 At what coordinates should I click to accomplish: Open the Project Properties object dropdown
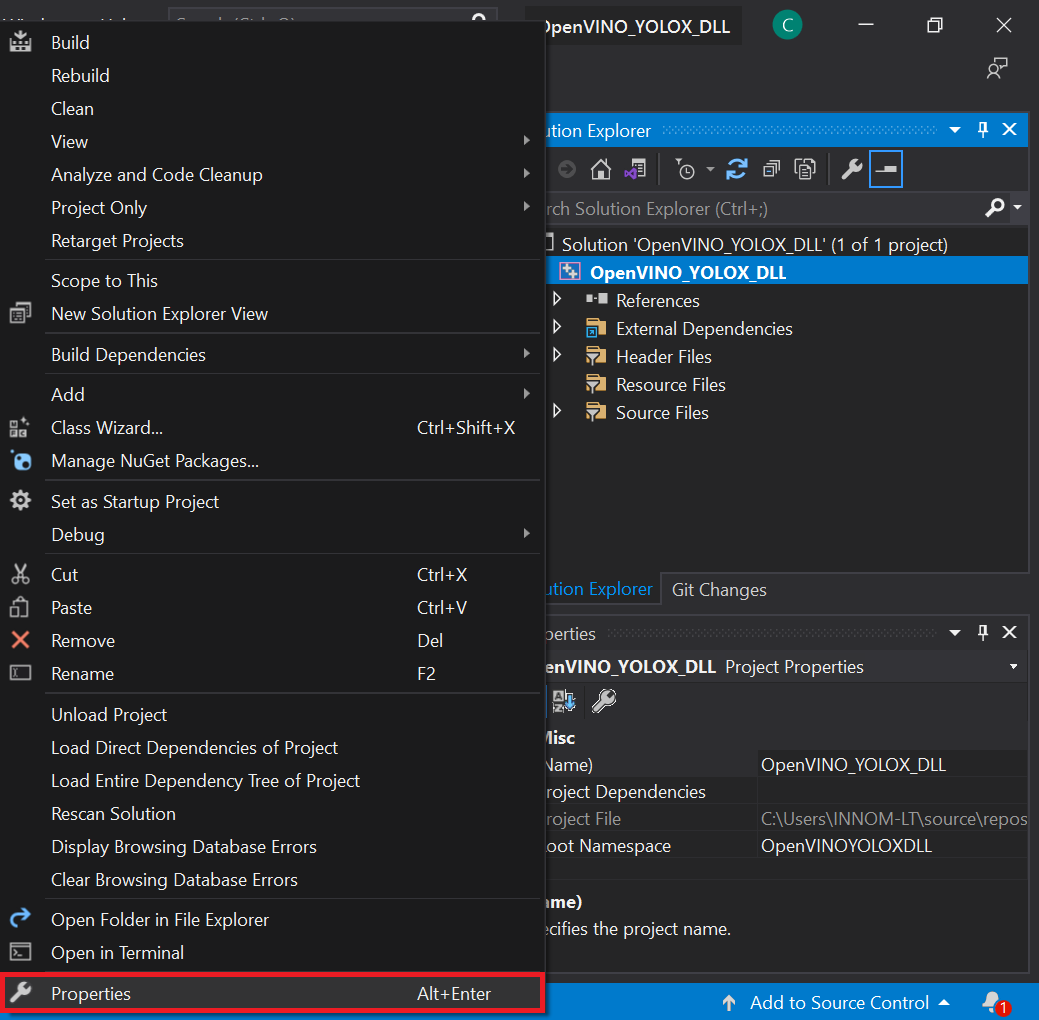click(x=1013, y=667)
